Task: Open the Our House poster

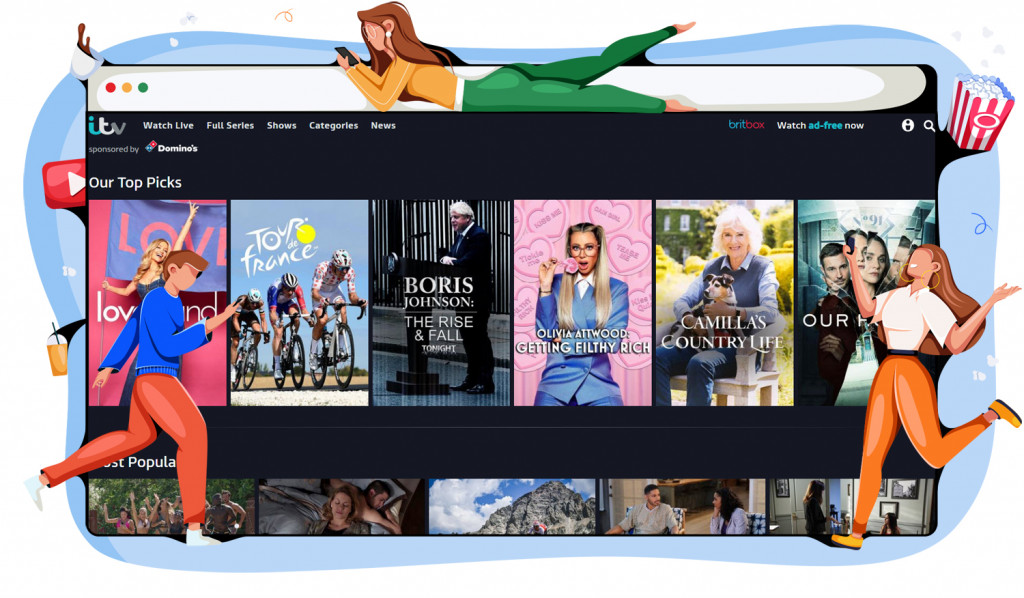Action: [866, 303]
